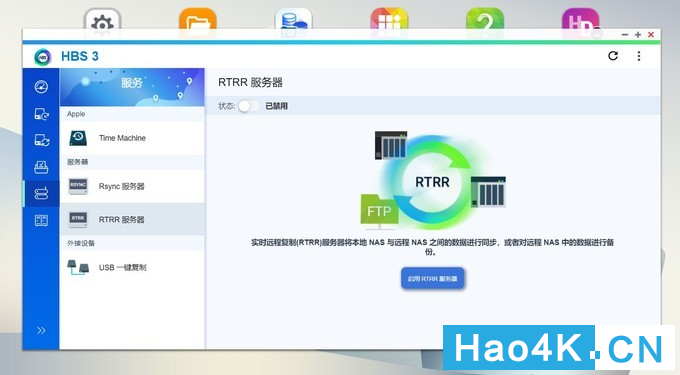The width and height of the screenshot is (680, 375).
Task: Open the Backup & Restore sidebar icon
Action: click(x=41, y=114)
